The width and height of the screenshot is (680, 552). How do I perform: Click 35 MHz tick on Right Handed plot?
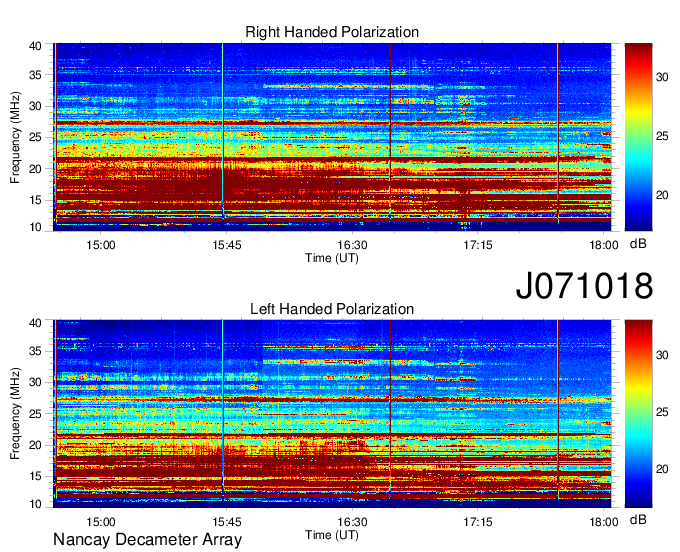coord(35,75)
